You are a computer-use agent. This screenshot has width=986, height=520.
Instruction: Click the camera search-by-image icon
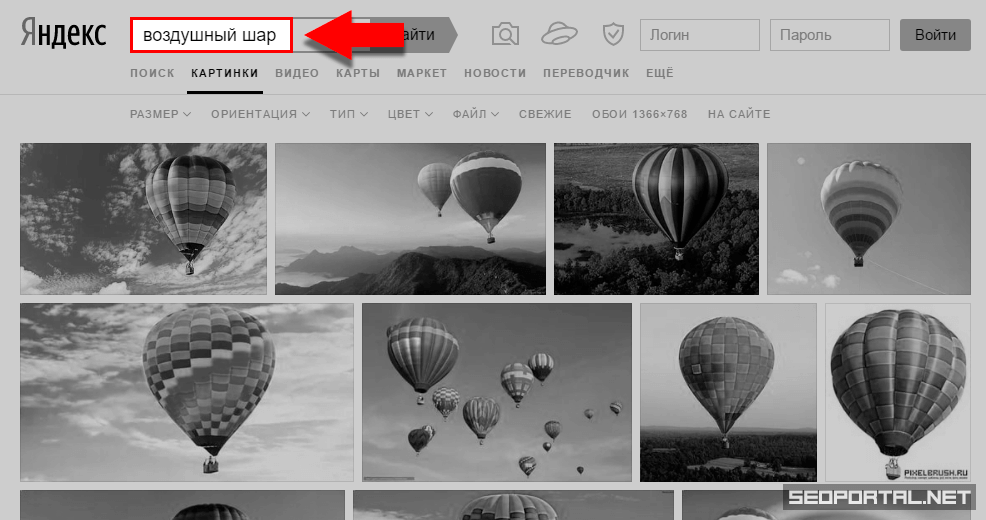coord(506,35)
